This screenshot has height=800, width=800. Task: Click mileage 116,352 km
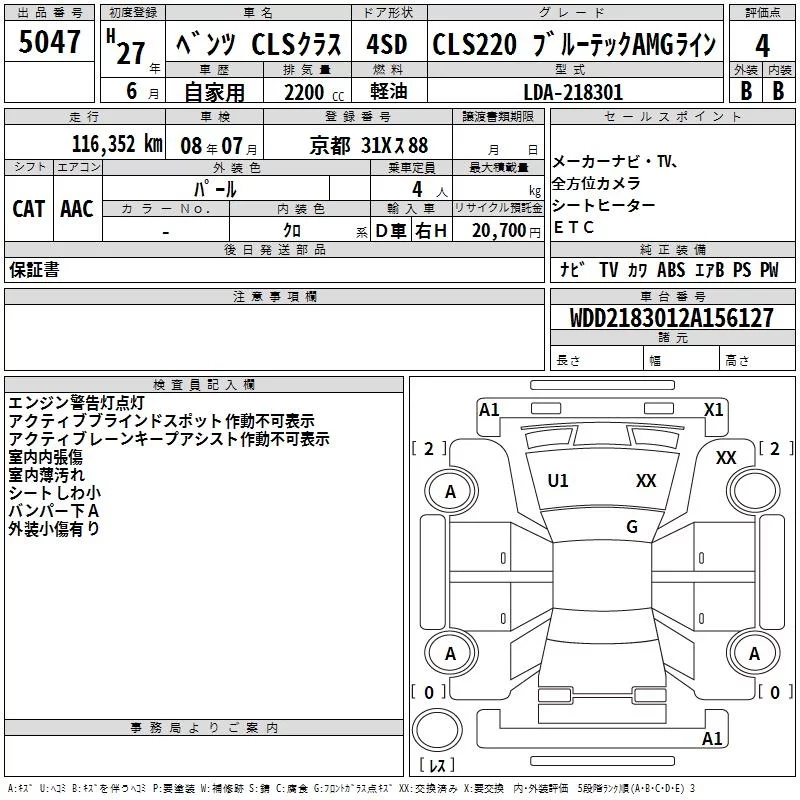pyautogui.click(x=117, y=144)
